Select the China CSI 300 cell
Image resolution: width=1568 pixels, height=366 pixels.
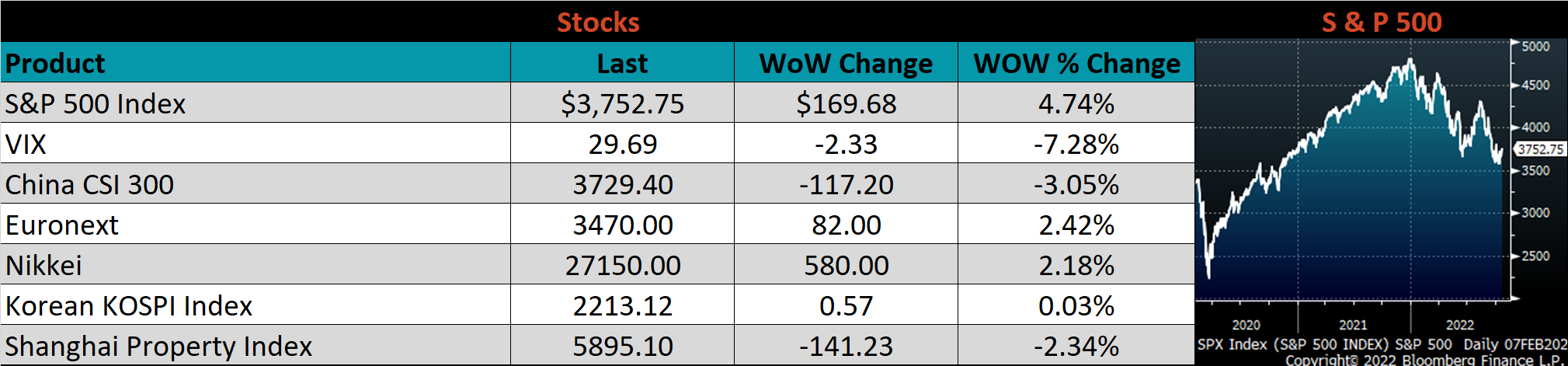point(89,184)
